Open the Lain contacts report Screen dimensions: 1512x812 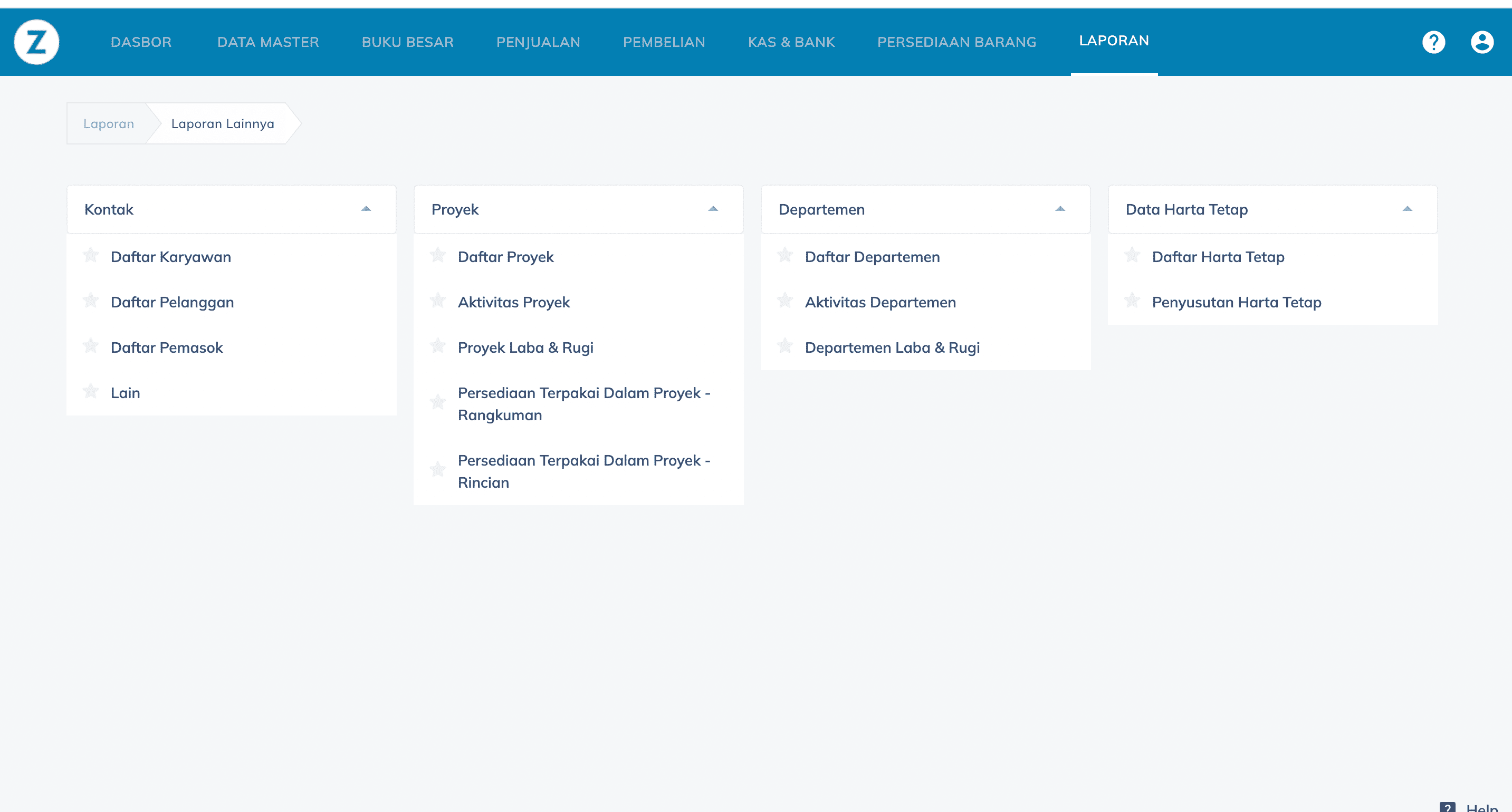click(126, 392)
